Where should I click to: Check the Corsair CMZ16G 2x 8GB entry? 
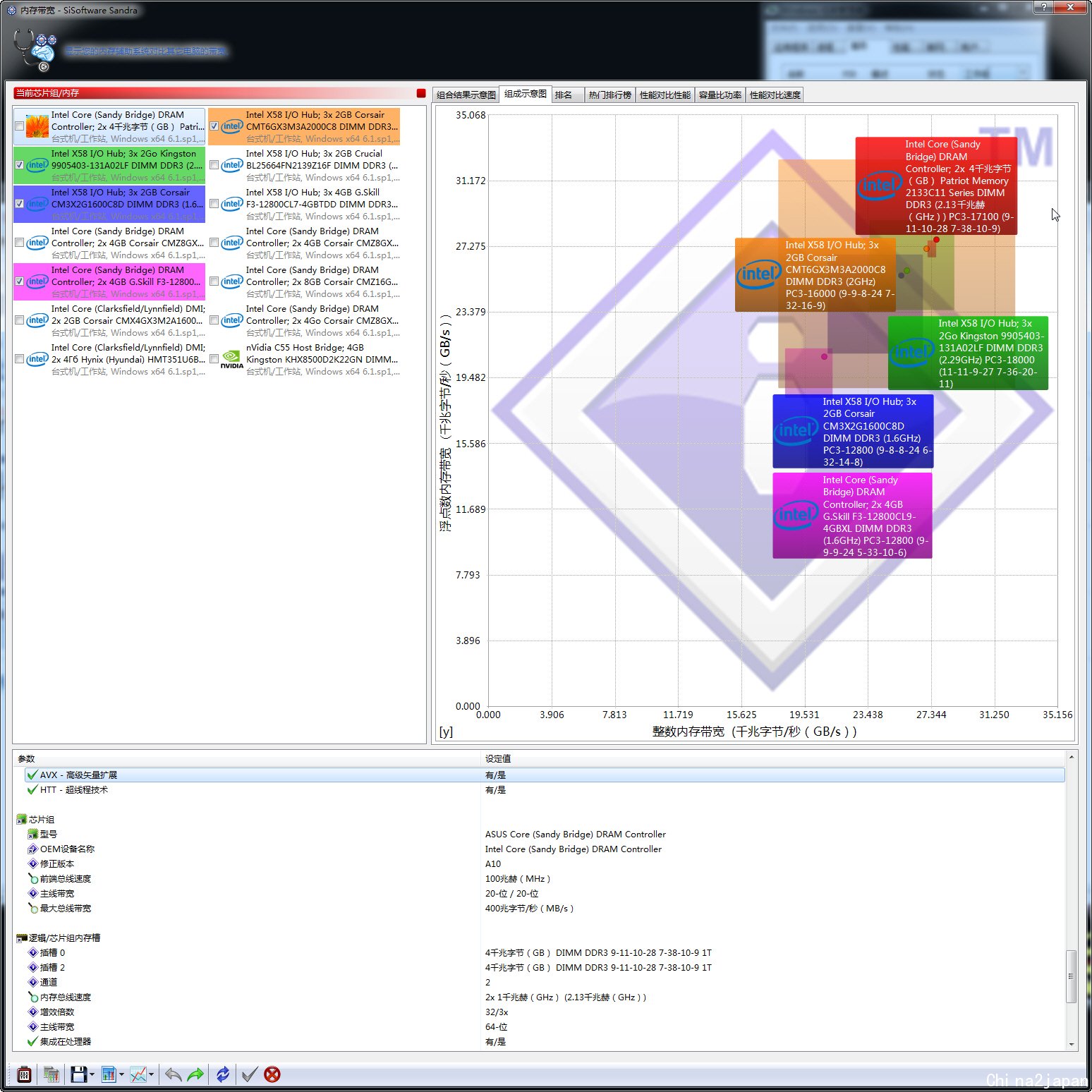click(x=214, y=281)
